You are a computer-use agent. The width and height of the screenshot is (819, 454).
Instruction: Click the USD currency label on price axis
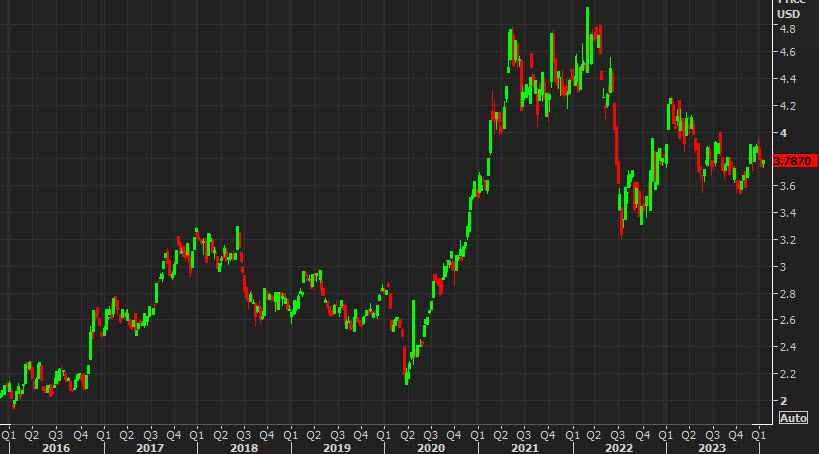[789, 13]
